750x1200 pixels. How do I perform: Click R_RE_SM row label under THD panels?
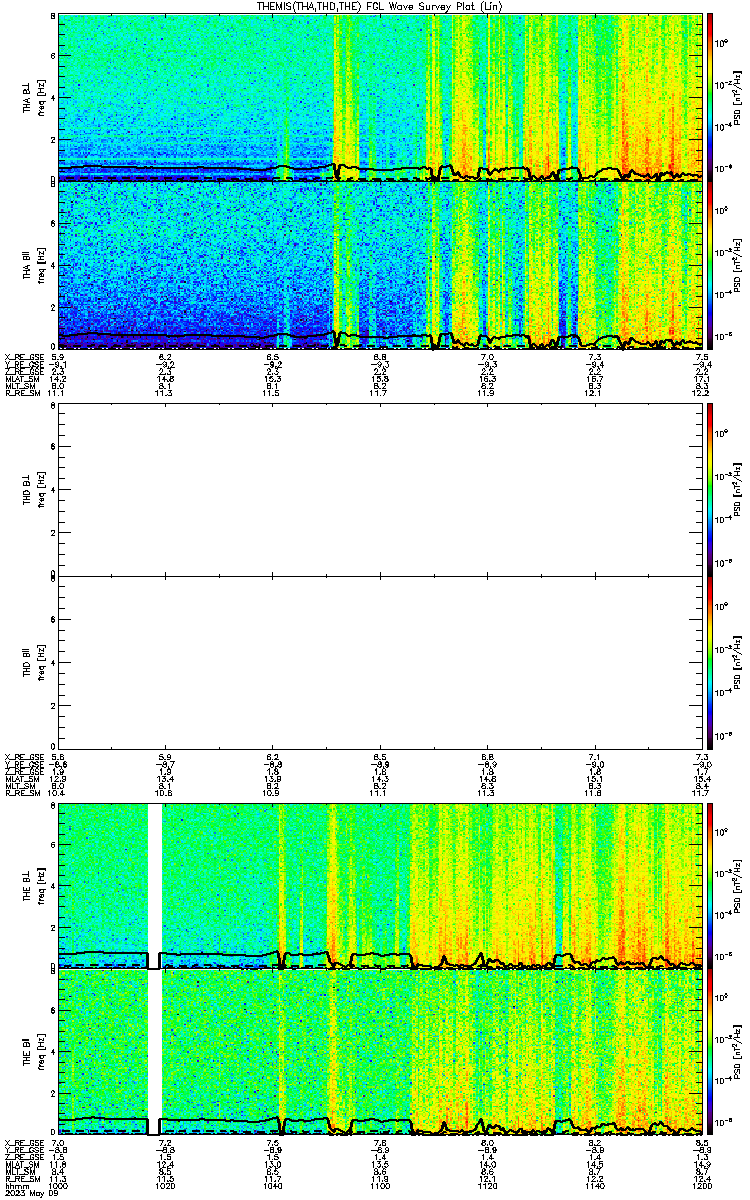coord(22,793)
